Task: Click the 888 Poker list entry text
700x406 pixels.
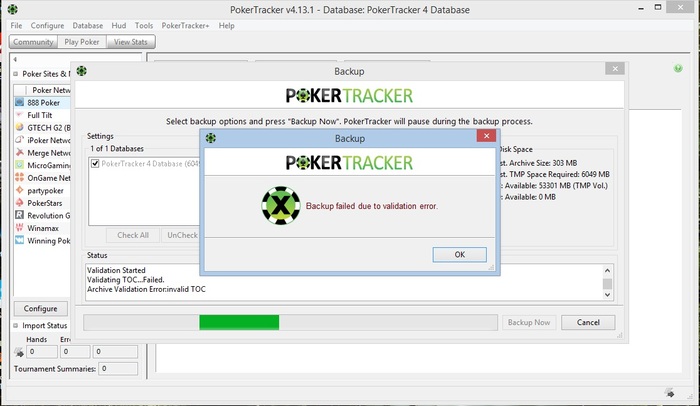Action: click(43, 103)
